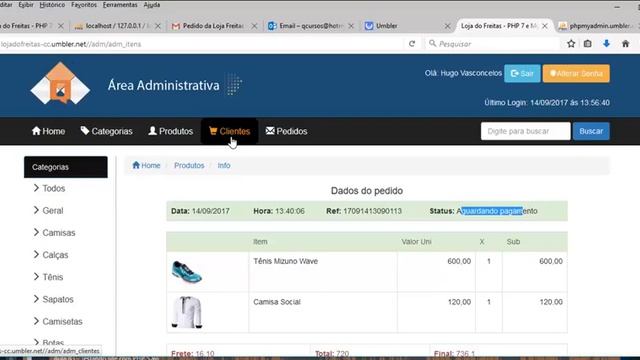
Task: Select Camisas in the Categorias sidebar
Action: coord(59,233)
